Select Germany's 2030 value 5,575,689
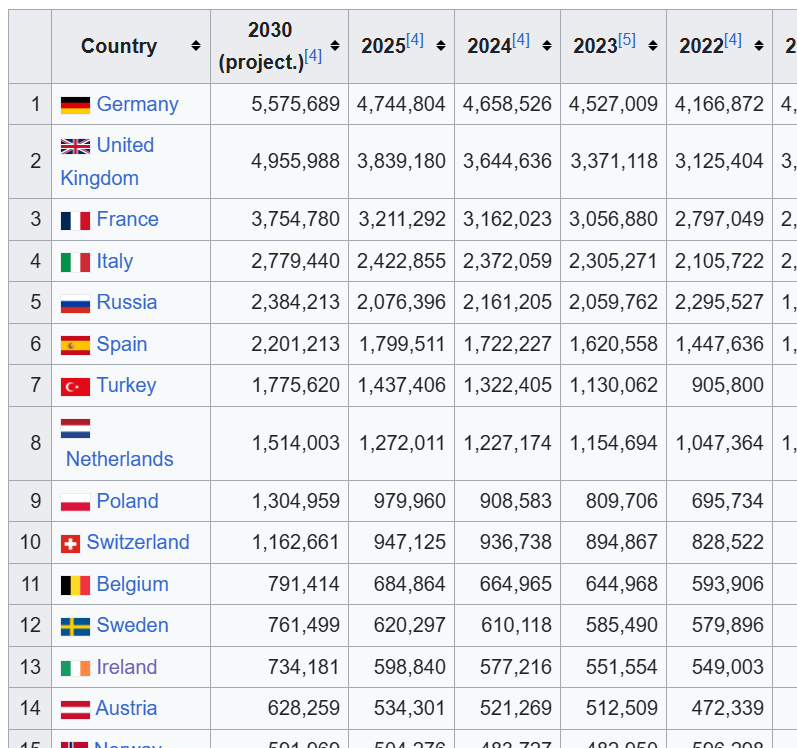Image resolution: width=797 pixels, height=748 pixels. (x=295, y=104)
